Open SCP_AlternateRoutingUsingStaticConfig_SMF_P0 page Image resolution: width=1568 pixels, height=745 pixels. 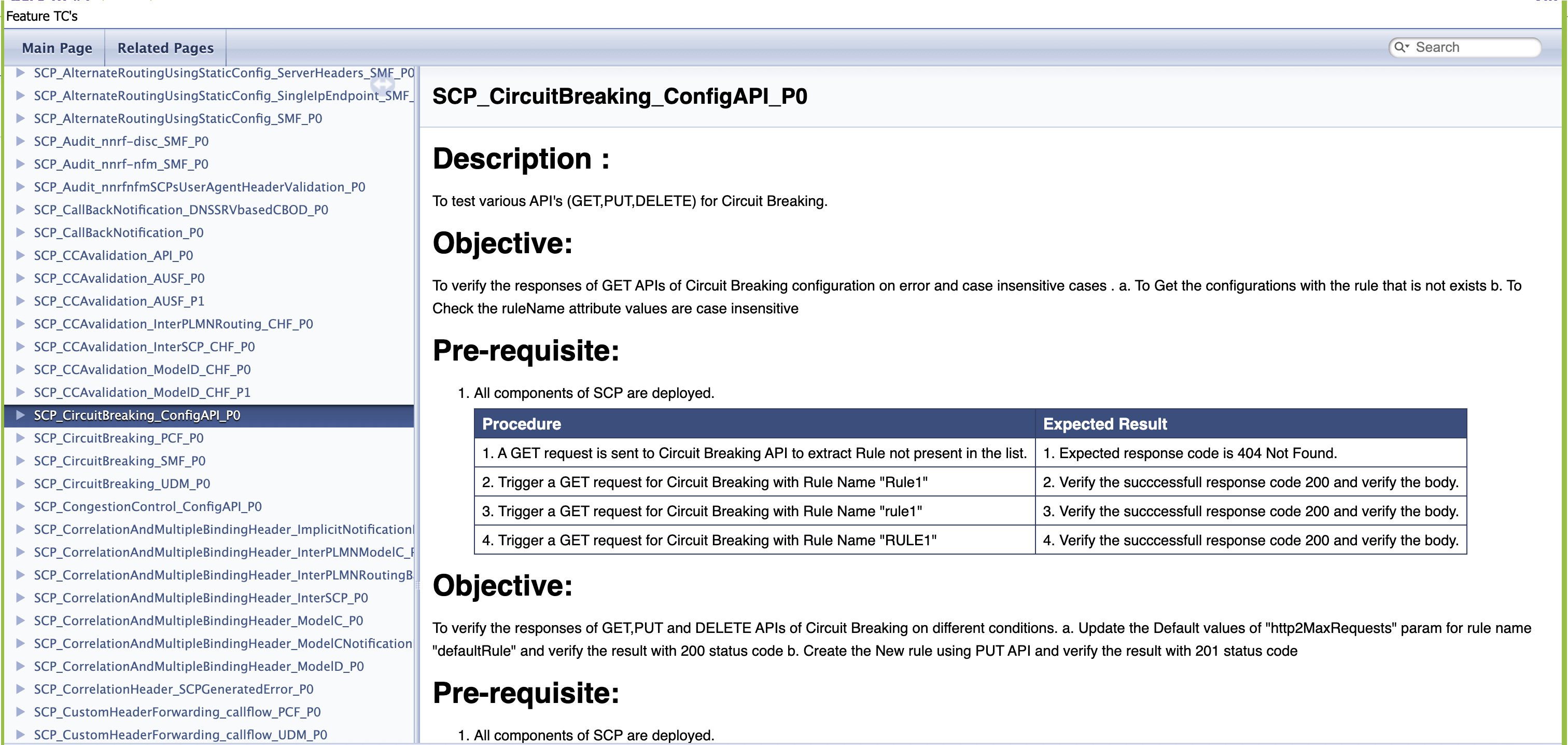(178, 118)
